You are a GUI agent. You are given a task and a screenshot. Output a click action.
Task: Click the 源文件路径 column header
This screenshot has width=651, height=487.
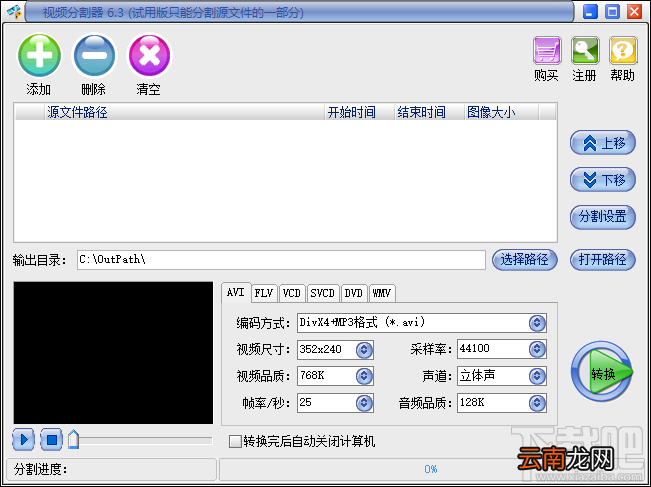click(184, 112)
